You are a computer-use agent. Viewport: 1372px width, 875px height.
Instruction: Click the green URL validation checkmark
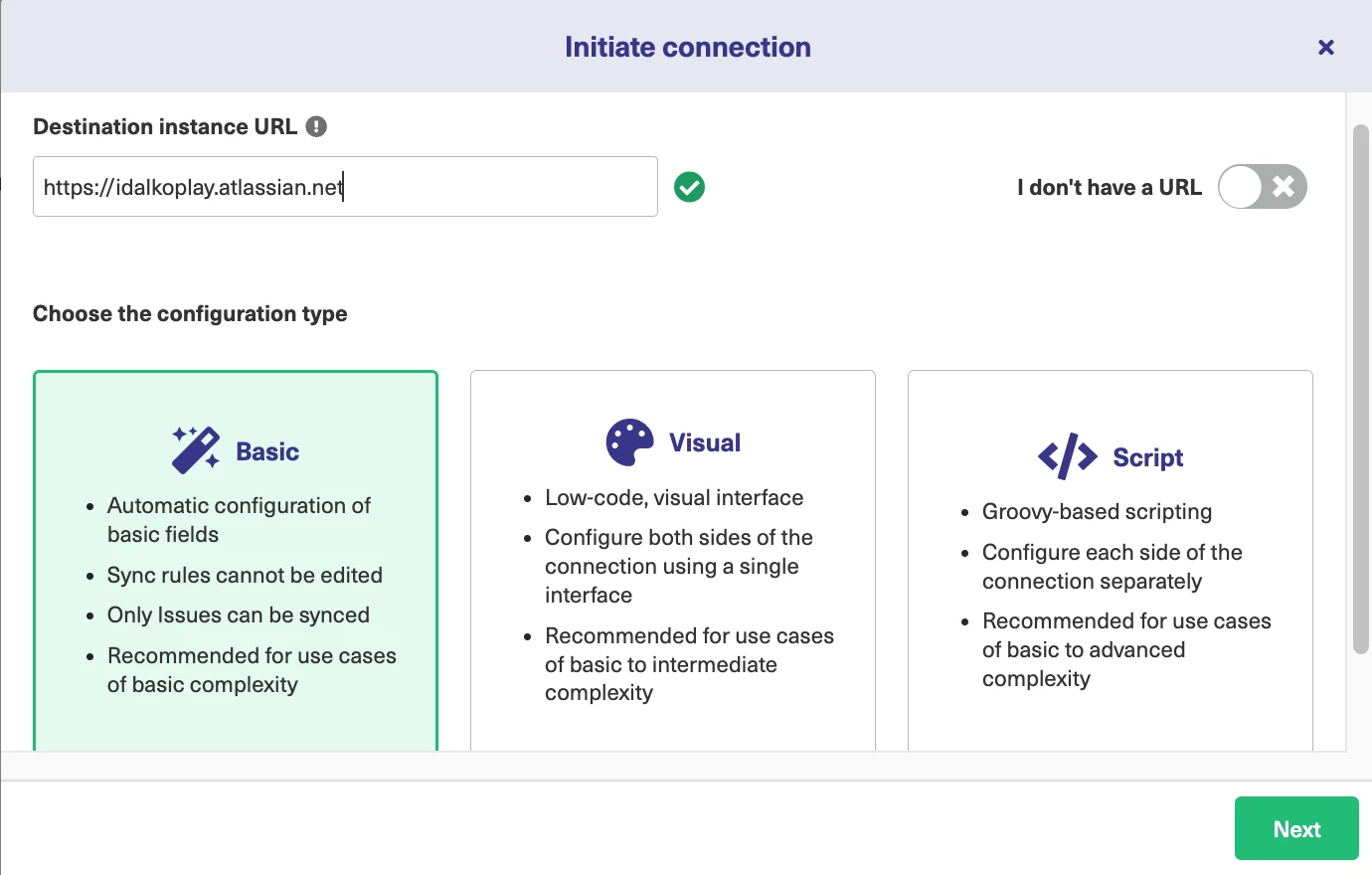(x=689, y=187)
